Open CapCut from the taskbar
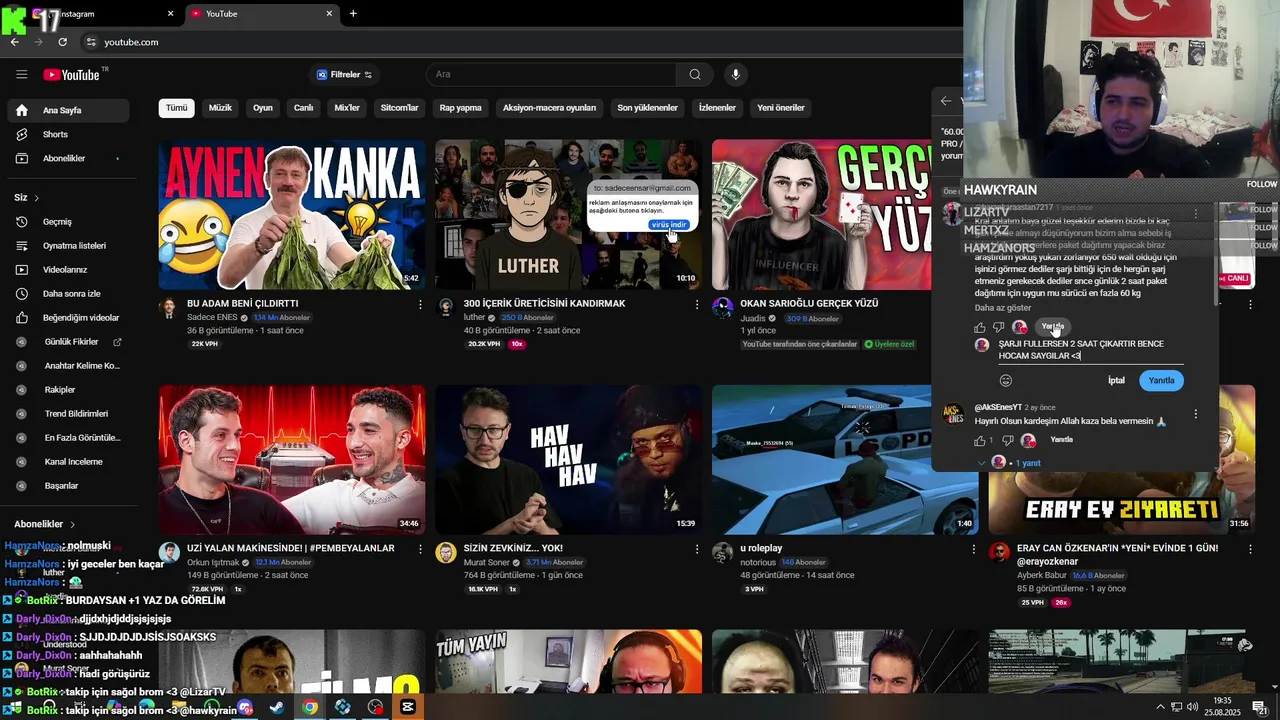 tap(408, 707)
